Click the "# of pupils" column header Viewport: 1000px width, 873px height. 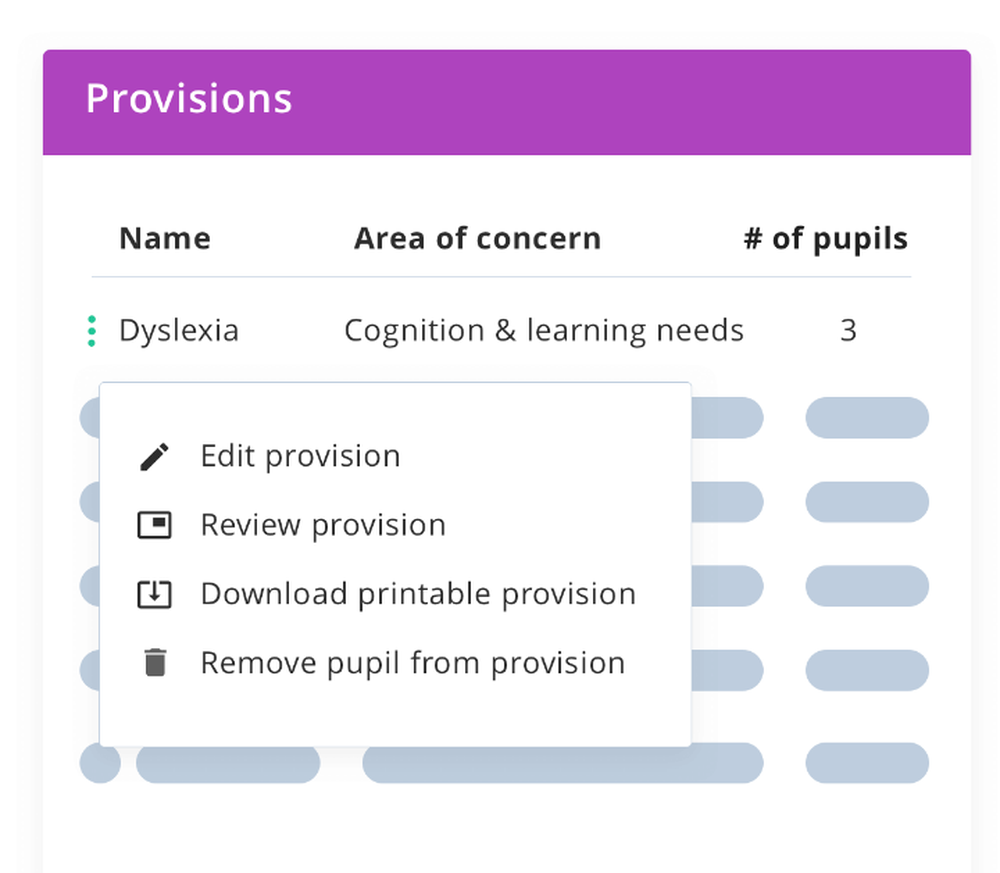pos(825,239)
